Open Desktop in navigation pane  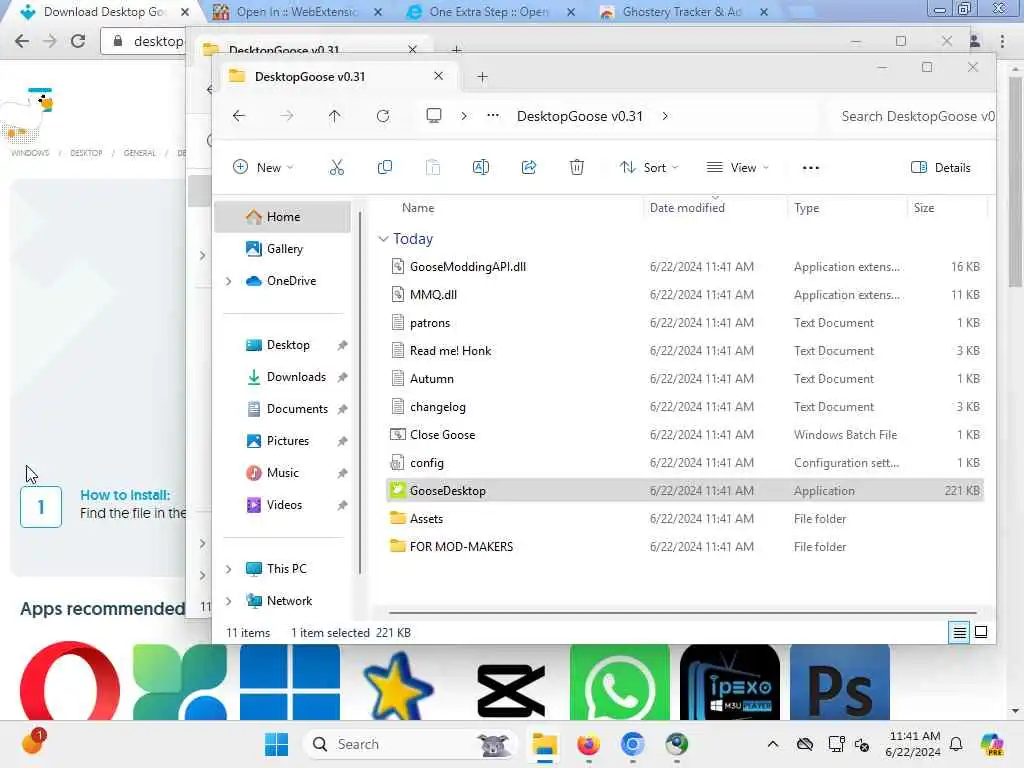(283, 345)
